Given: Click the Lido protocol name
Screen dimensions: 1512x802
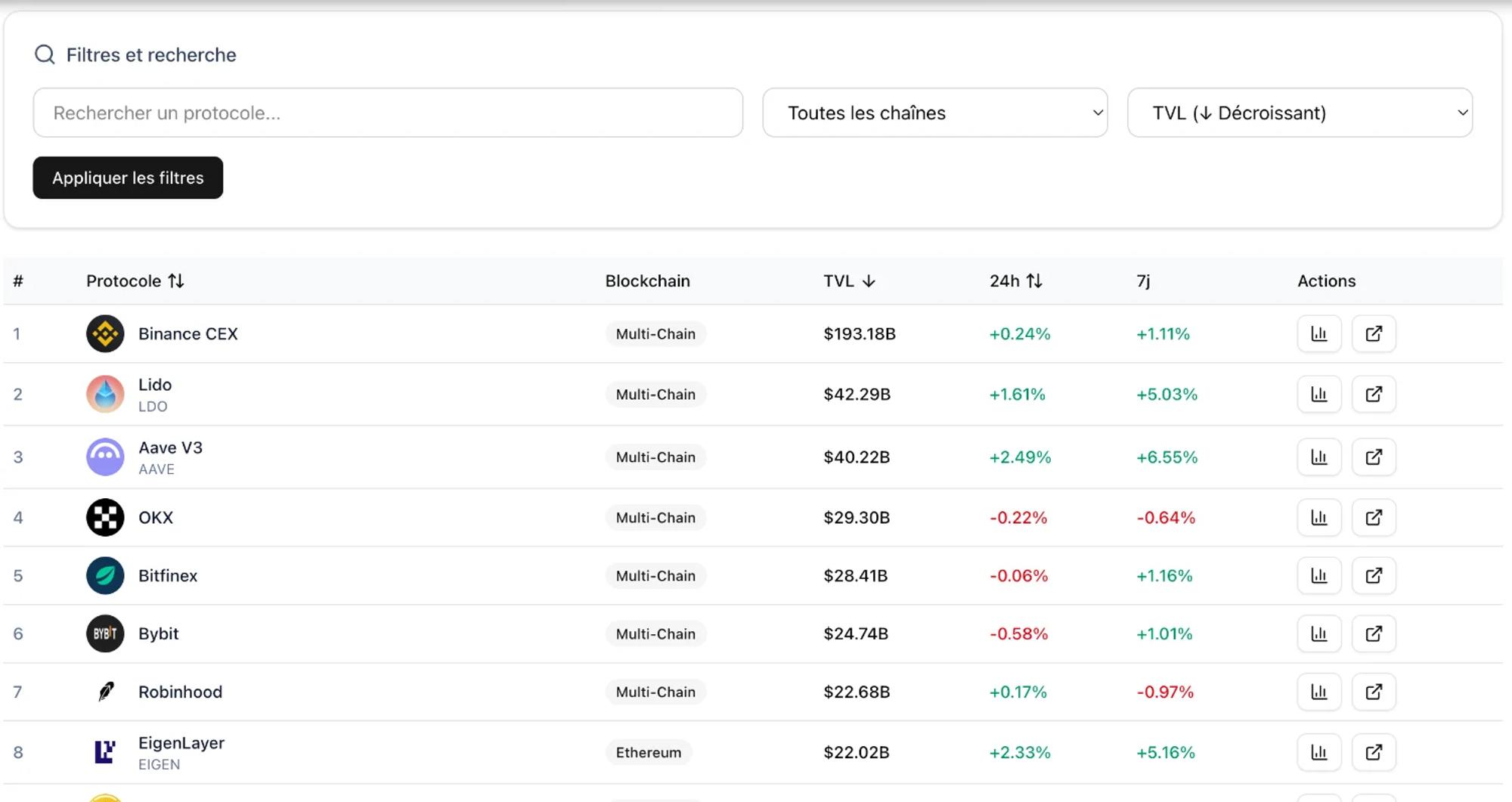Looking at the screenshot, I should (x=155, y=385).
